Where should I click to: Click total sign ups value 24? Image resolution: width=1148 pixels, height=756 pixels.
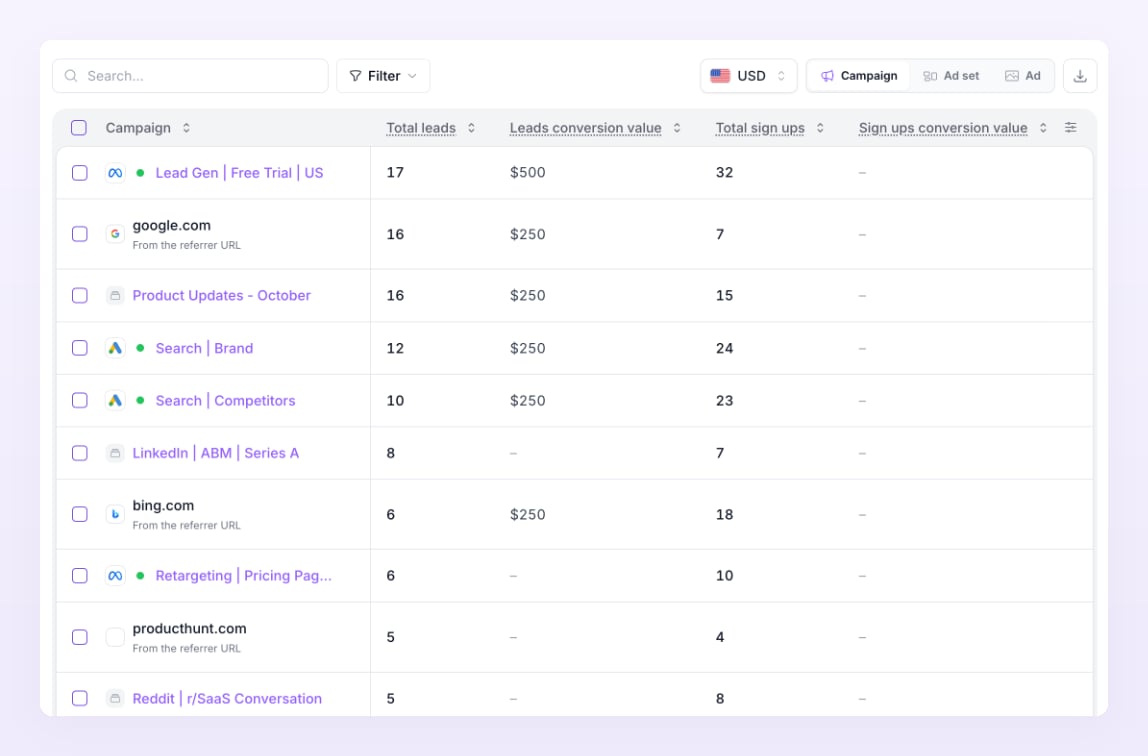pos(725,348)
